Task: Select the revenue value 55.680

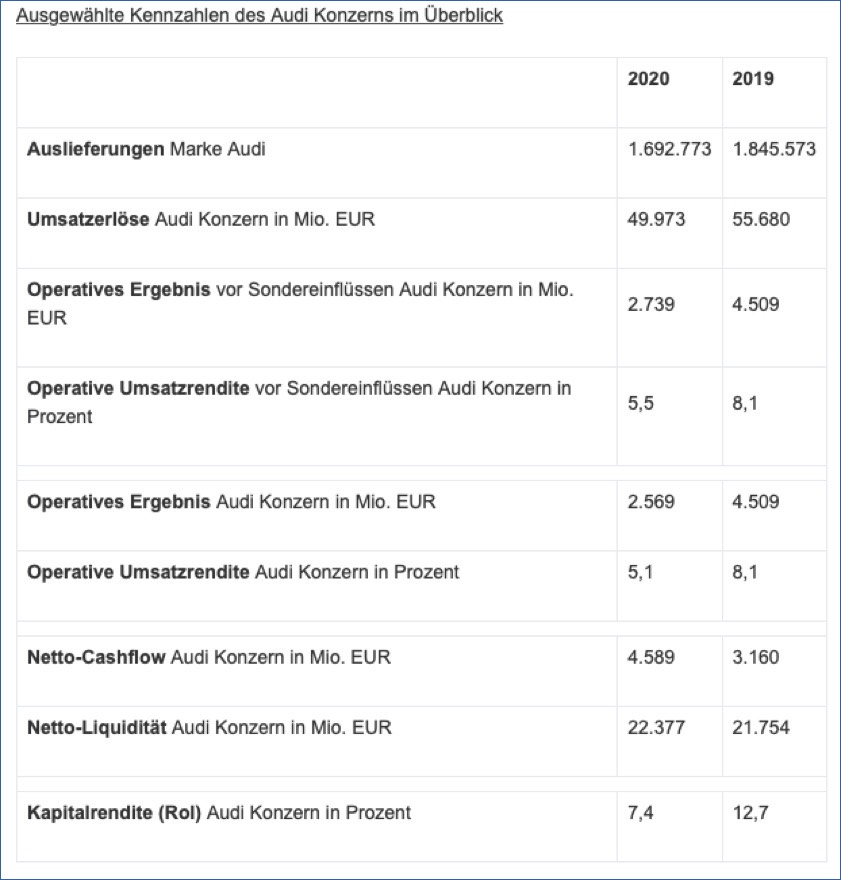Action: [761, 219]
